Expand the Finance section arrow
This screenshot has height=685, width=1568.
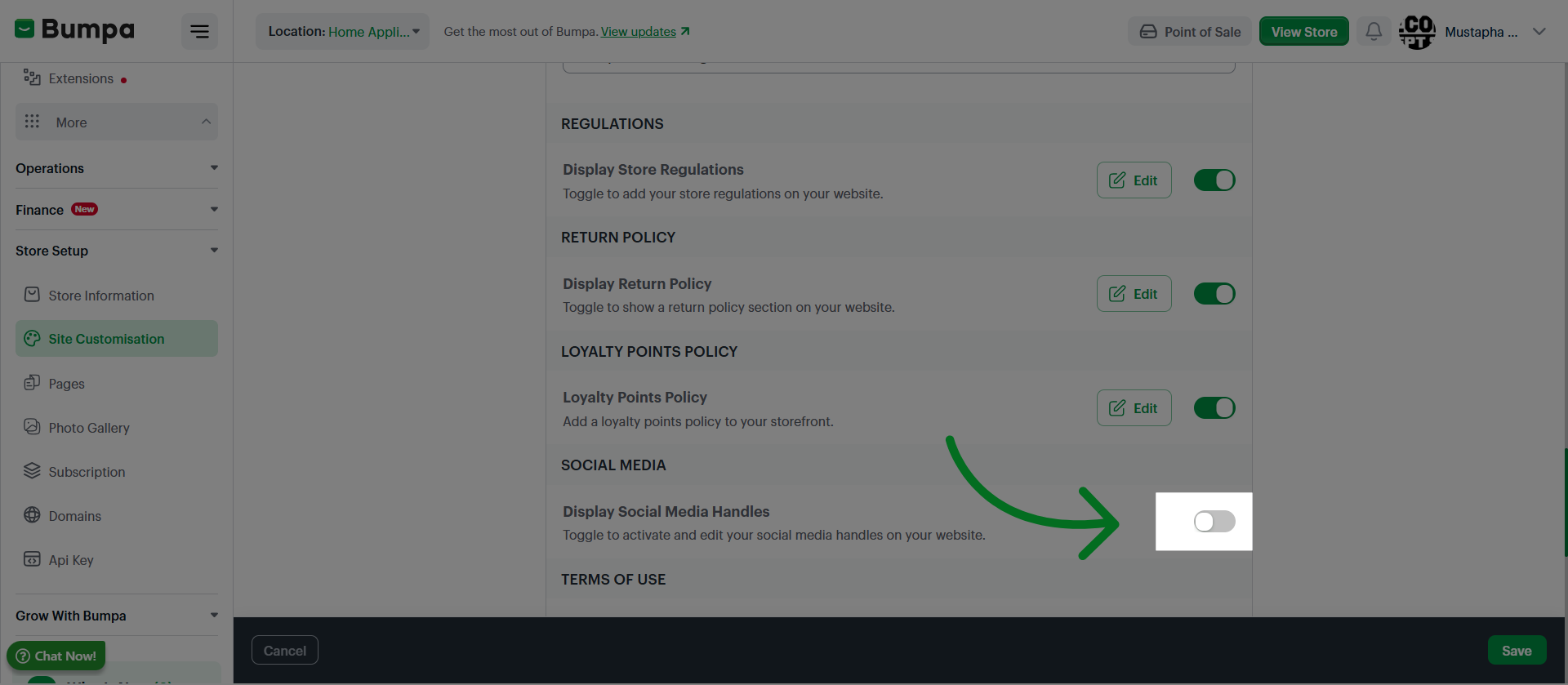(x=214, y=210)
